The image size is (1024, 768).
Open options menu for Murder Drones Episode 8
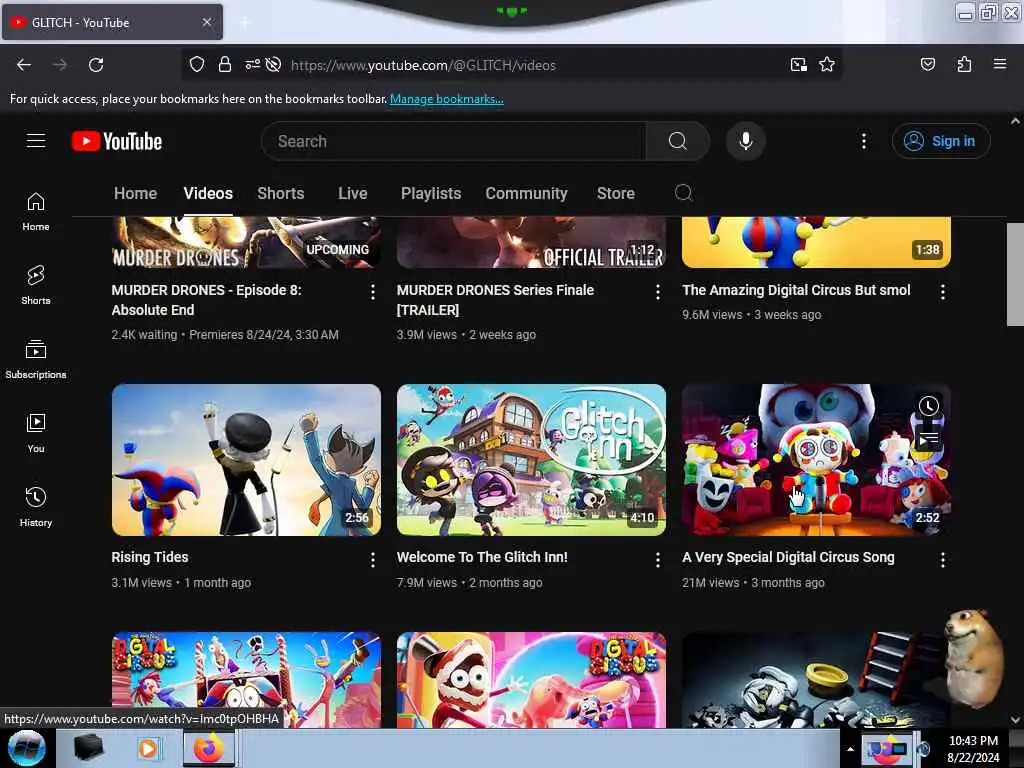pos(372,292)
